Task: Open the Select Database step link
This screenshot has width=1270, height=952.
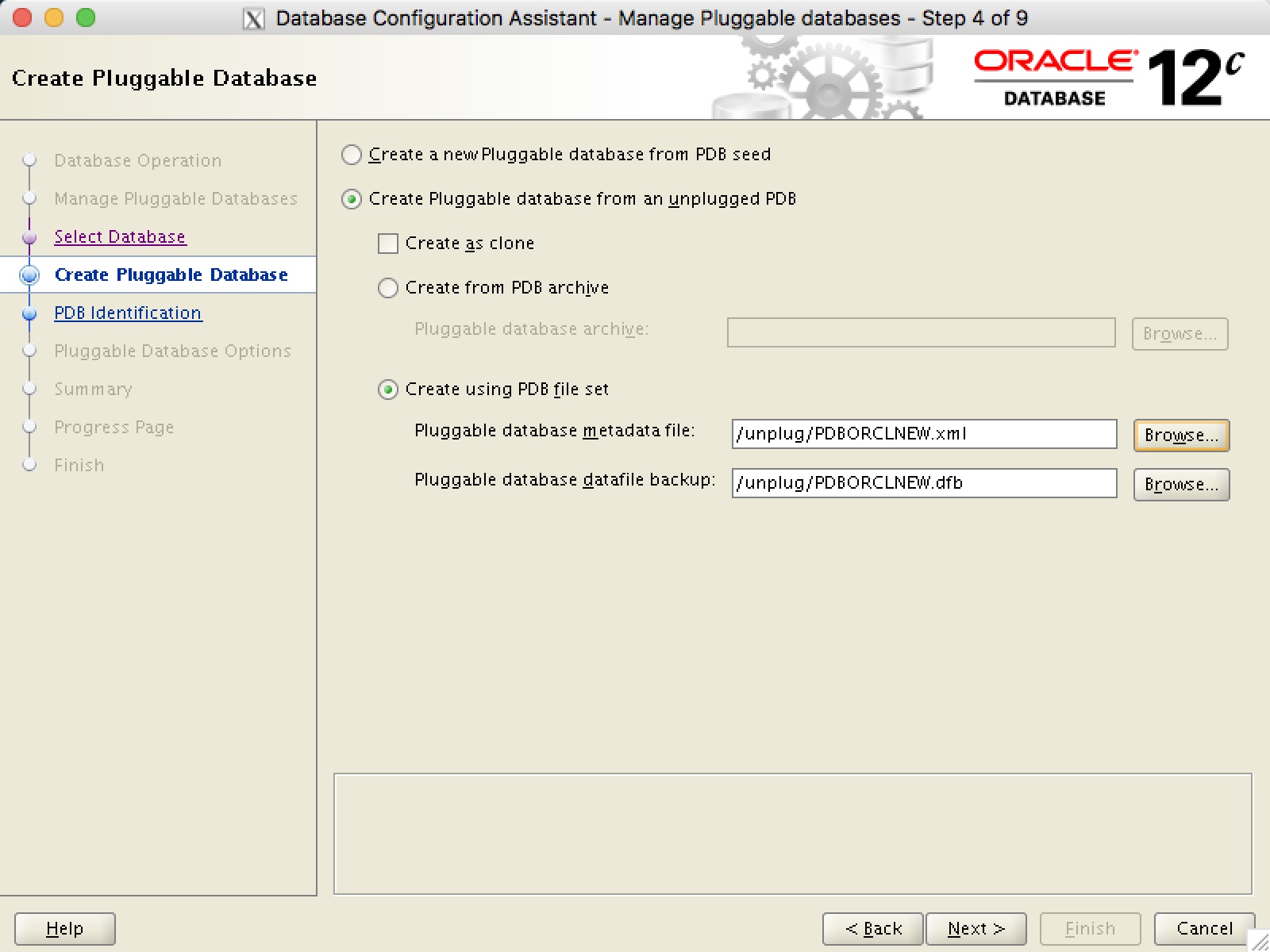Action: point(120,236)
